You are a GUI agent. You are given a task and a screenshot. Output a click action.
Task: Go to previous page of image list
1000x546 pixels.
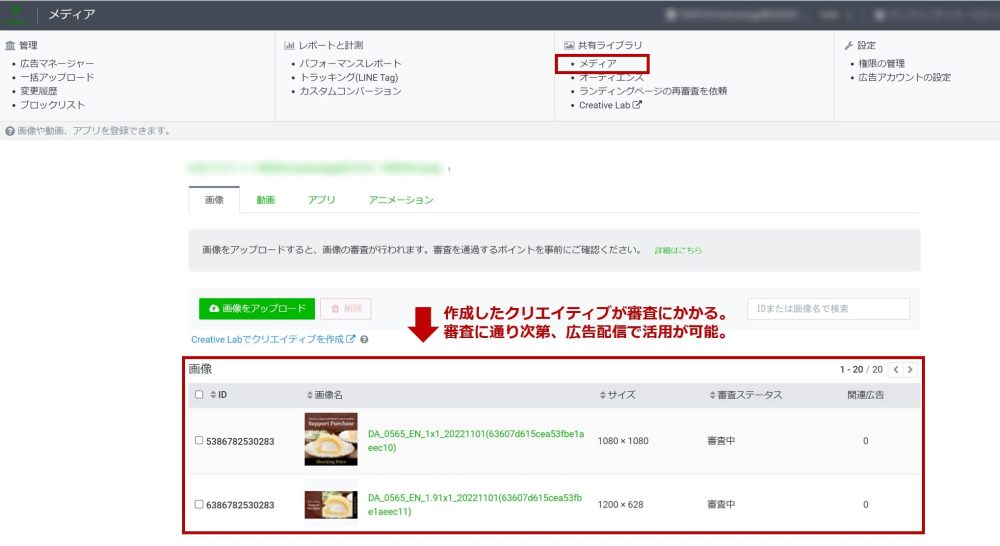[895, 369]
